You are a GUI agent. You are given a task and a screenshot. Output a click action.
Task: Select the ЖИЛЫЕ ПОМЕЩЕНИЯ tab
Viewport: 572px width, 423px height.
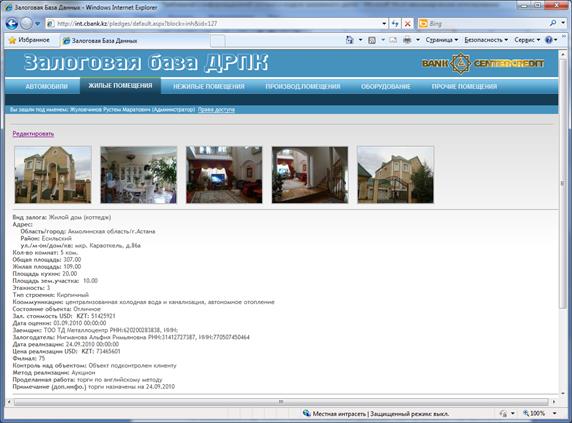(120, 86)
